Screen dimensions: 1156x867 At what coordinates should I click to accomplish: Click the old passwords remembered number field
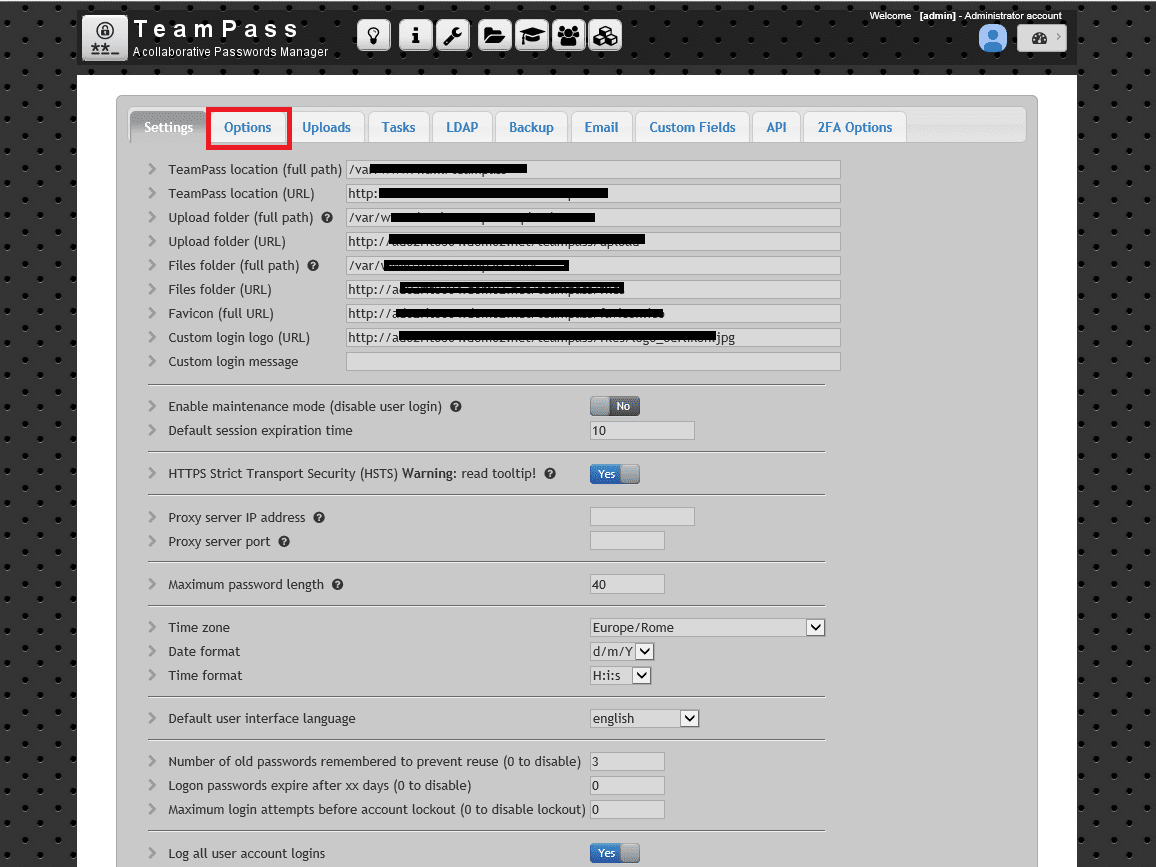pyautogui.click(x=627, y=762)
